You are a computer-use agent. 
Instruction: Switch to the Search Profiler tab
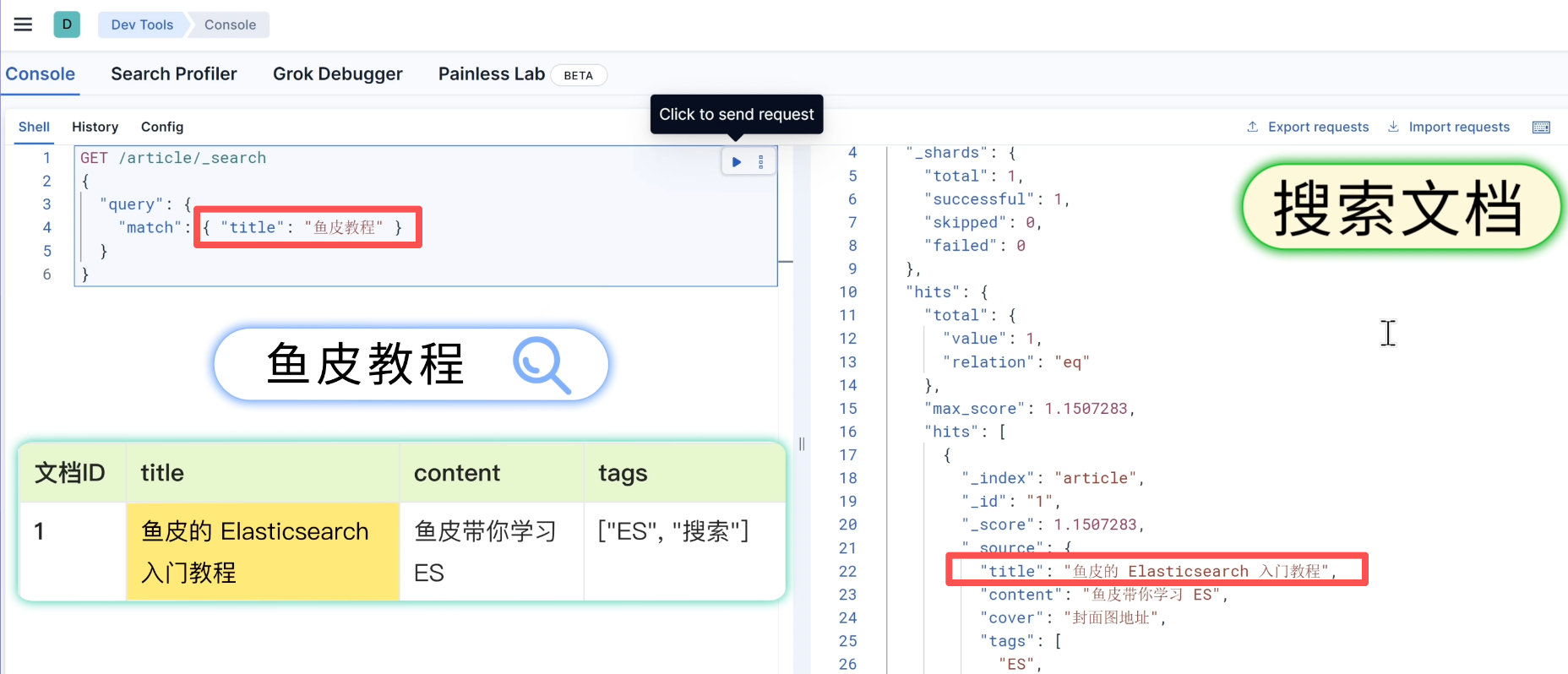pos(173,74)
